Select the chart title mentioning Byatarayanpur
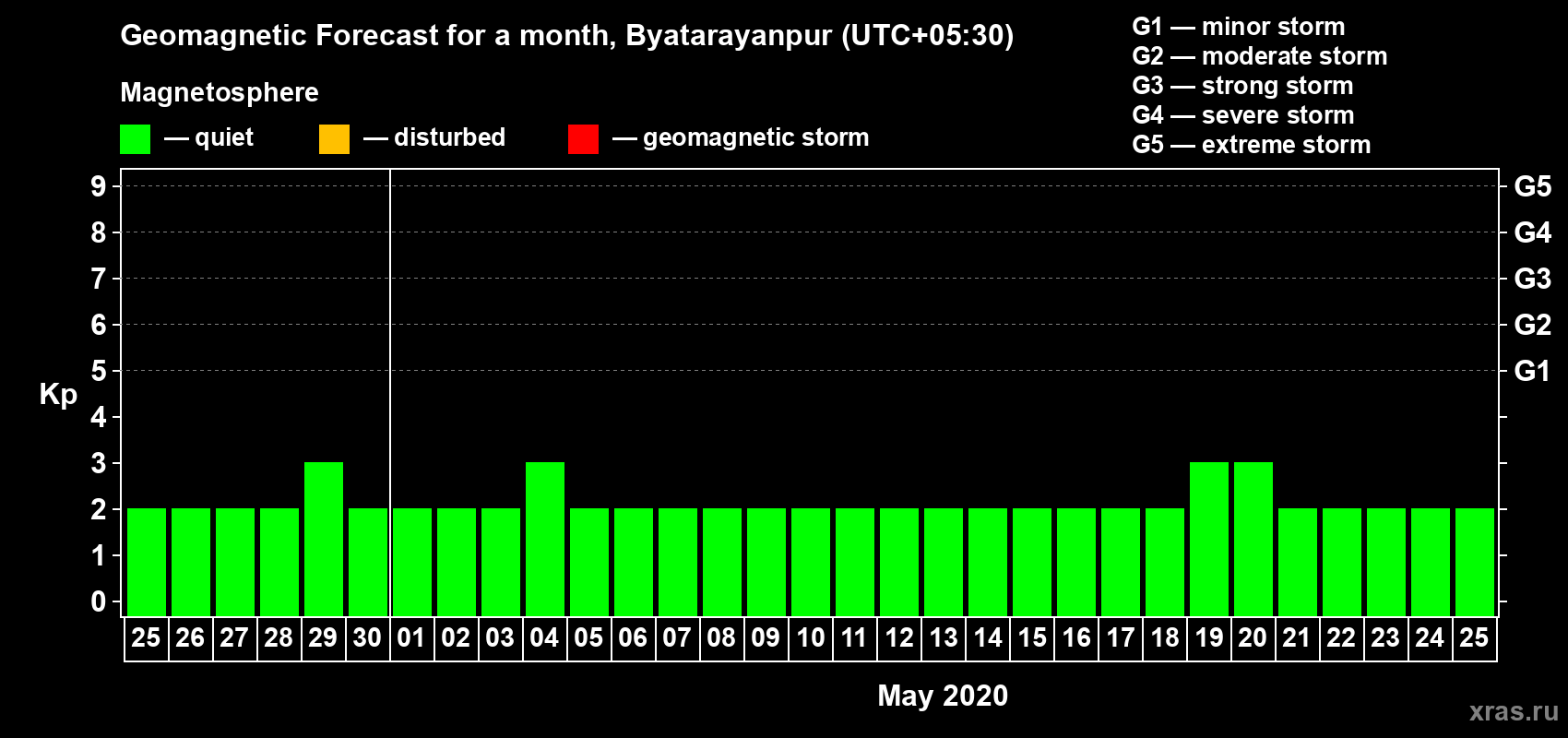Viewport: 1568px width, 738px height. click(566, 36)
